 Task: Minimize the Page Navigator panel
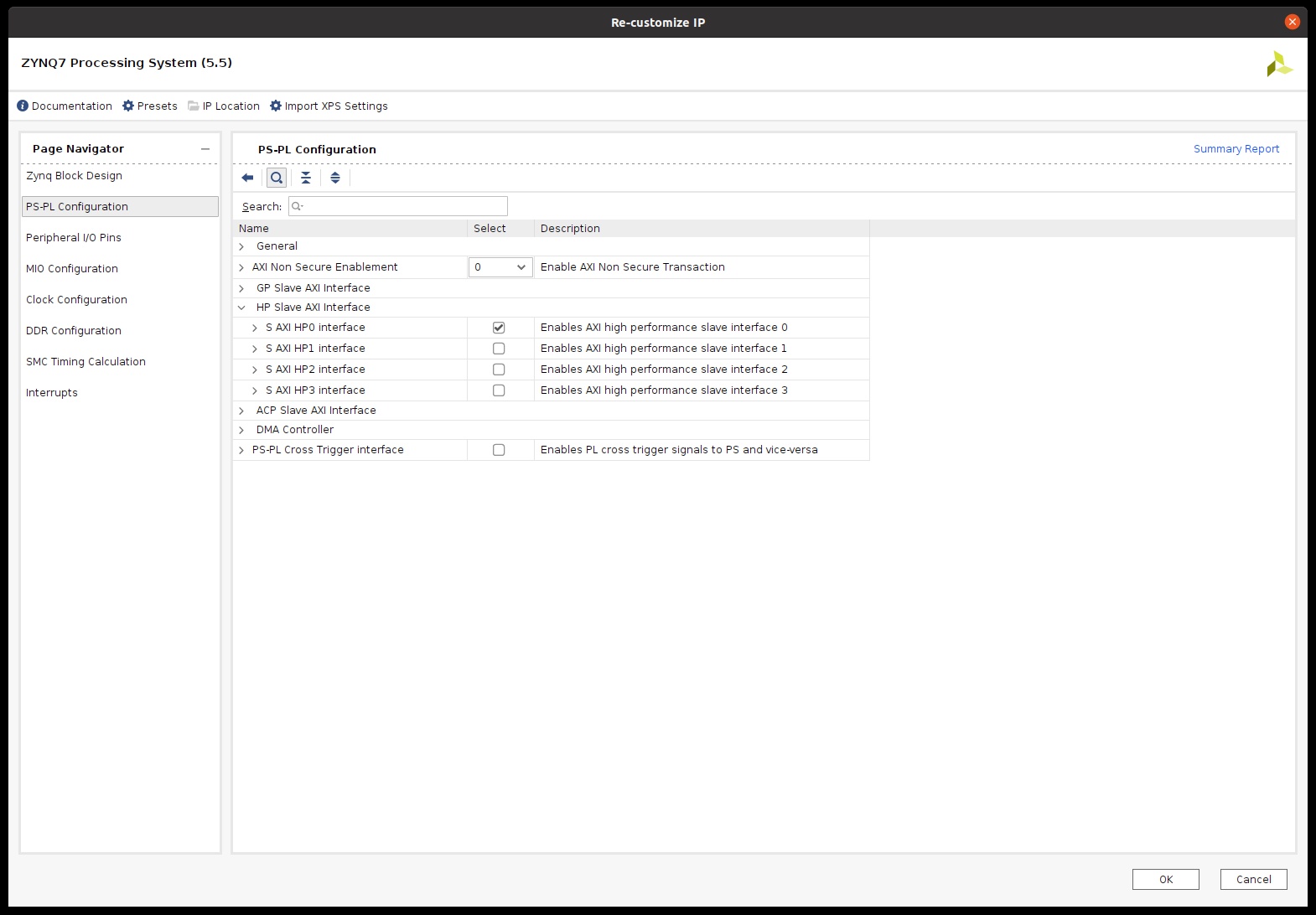pos(205,149)
